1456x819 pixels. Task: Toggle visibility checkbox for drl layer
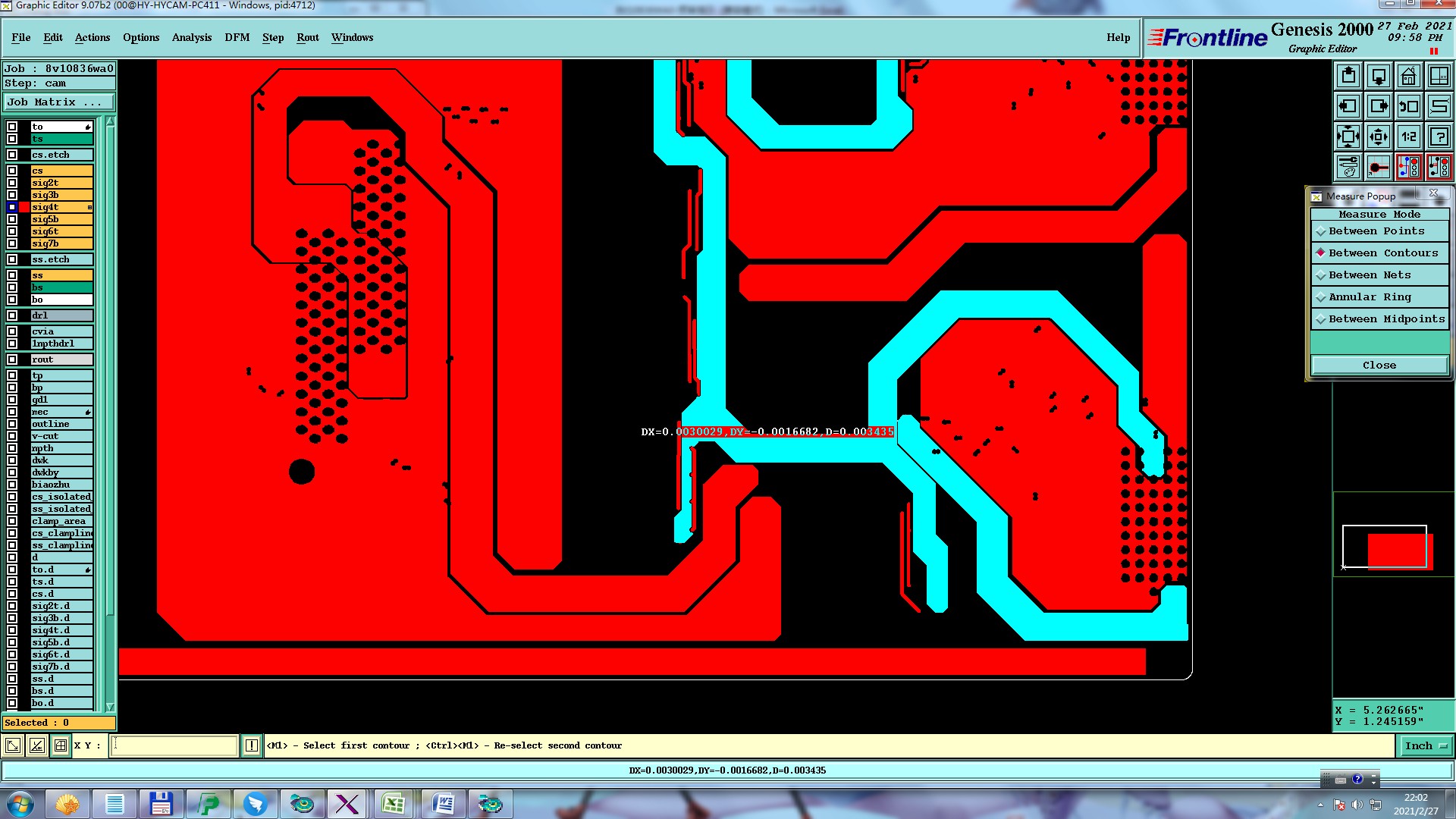(x=12, y=315)
